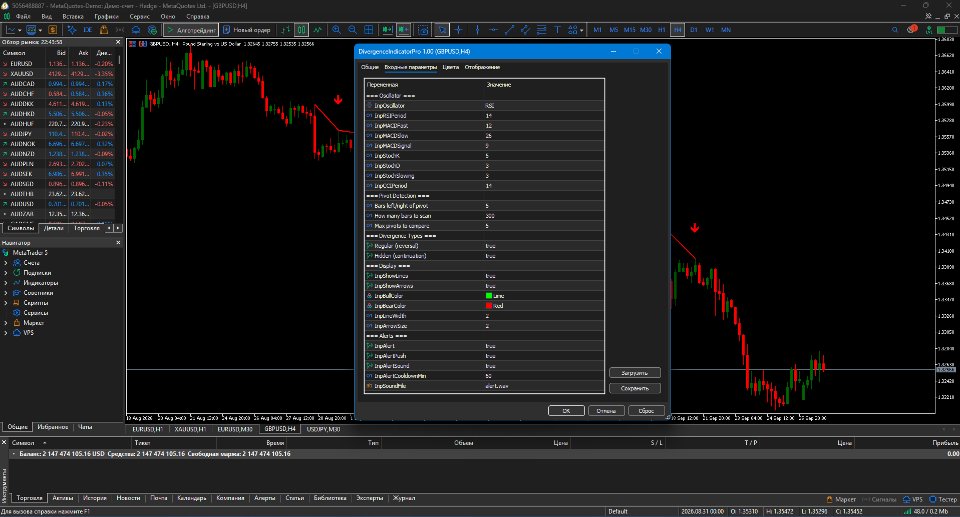960x517 pixels.
Task: Open the Файл menu
Action: click(x=23, y=17)
